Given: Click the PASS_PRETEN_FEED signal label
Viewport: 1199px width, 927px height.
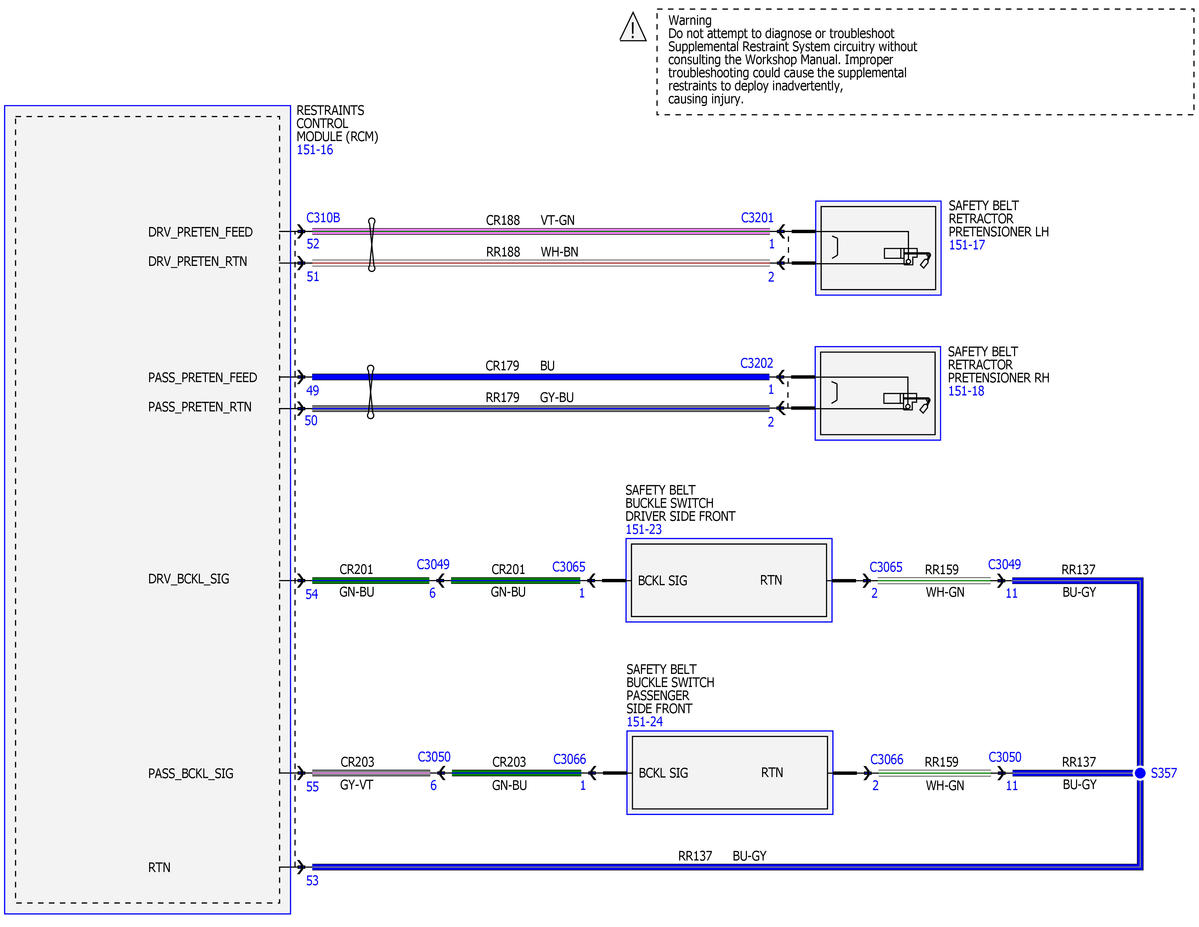Looking at the screenshot, I should (203, 378).
